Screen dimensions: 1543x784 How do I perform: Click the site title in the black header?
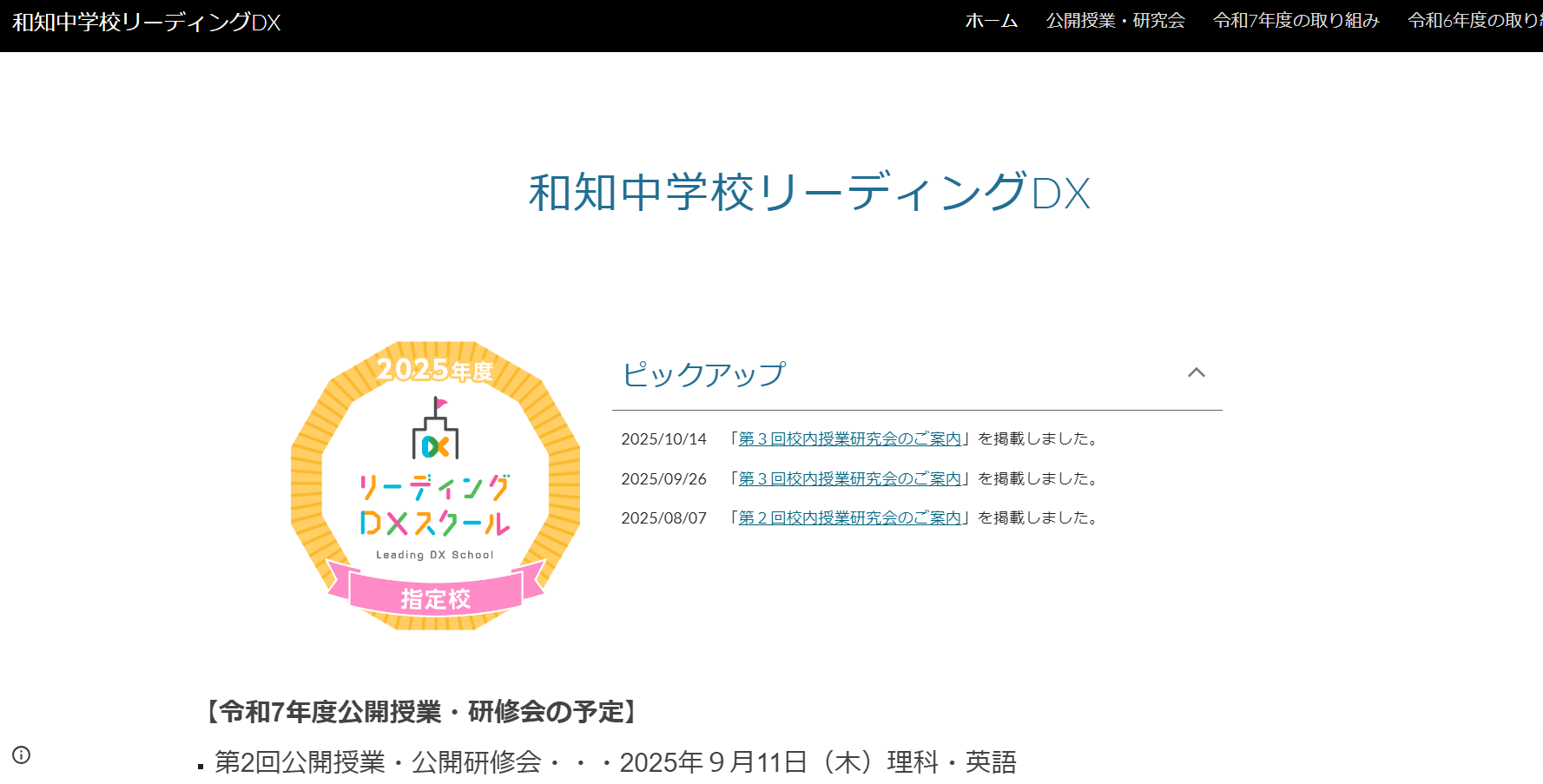tap(147, 23)
